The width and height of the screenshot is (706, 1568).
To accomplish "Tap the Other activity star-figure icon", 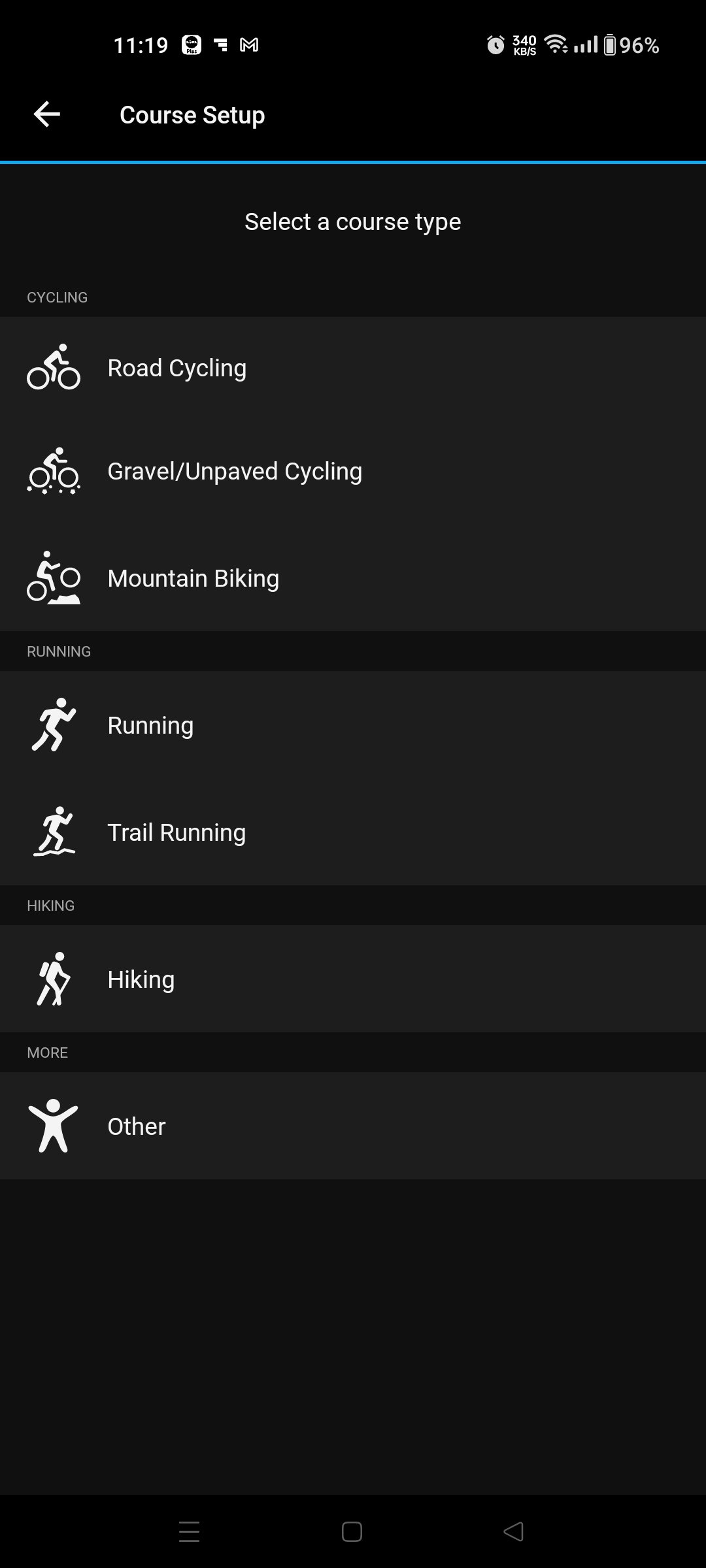I will [x=54, y=1126].
